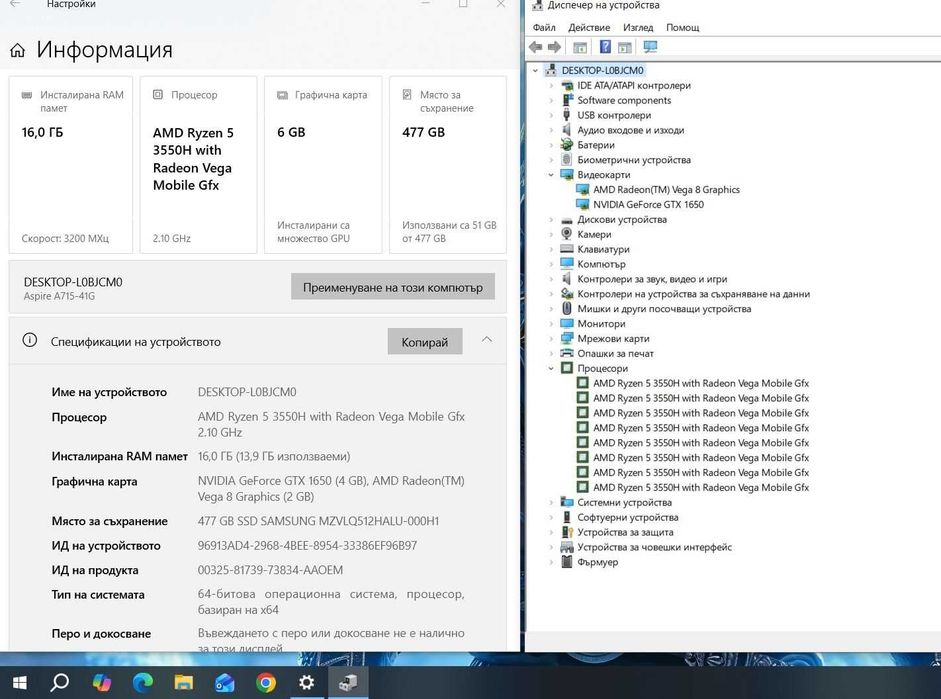Open Windows Start menu
Image resolution: width=941 pixels, height=699 pixels.
19,683
